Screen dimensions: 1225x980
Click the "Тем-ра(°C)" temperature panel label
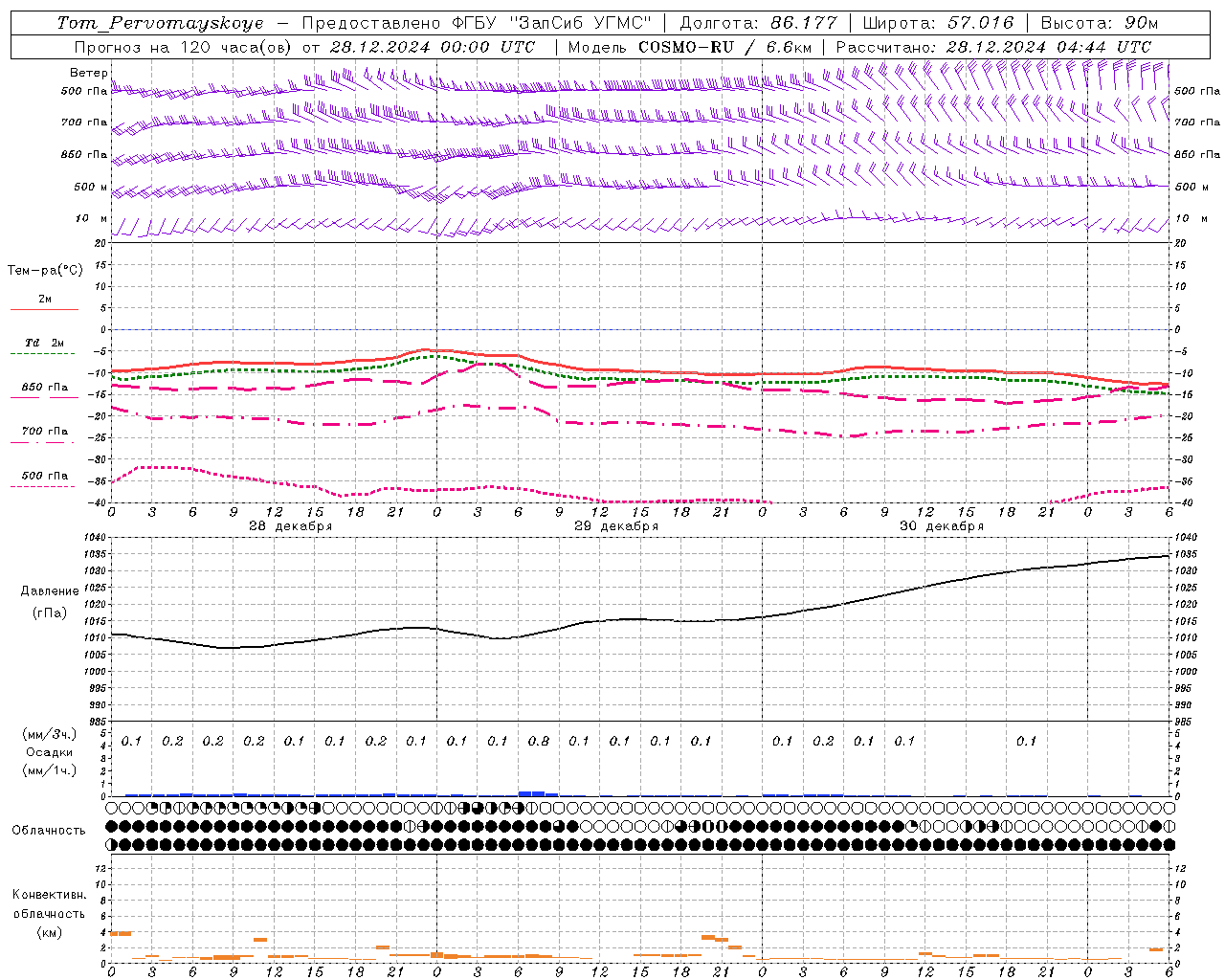45,271
